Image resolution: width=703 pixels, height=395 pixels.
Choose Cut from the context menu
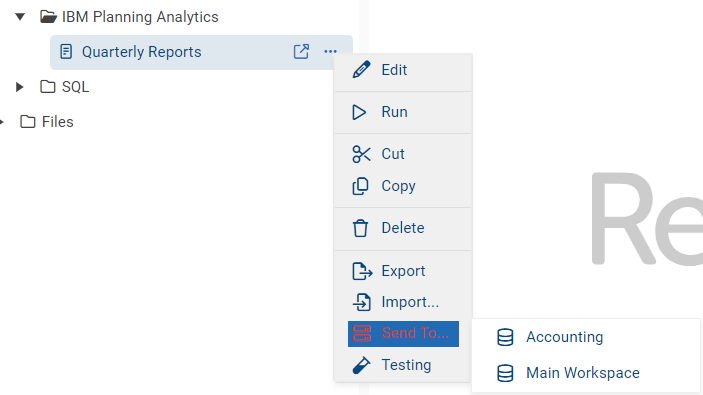pos(403,154)
